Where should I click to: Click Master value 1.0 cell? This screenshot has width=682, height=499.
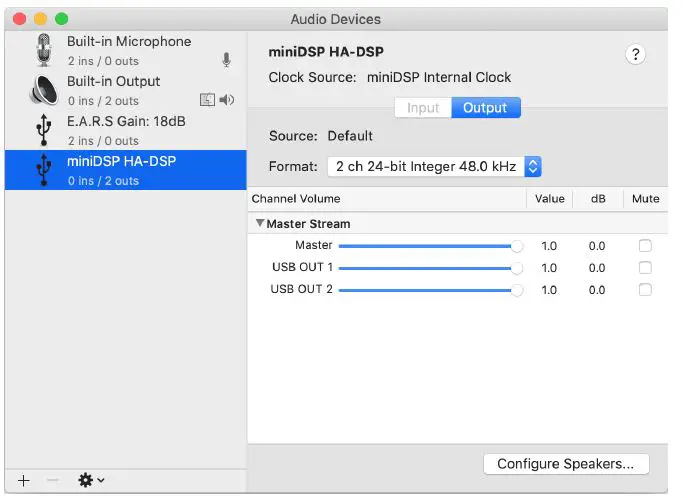click(x=549, y=246)
